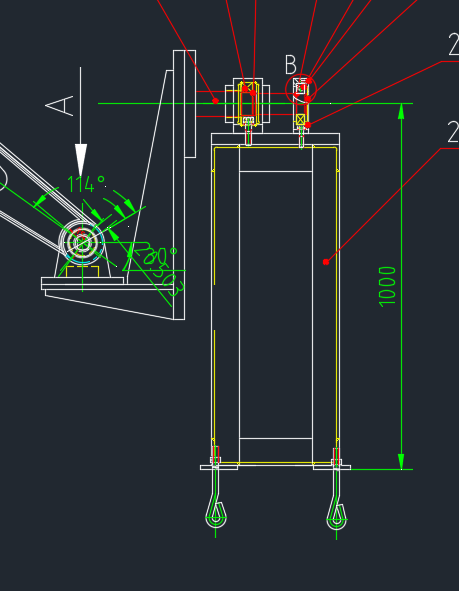Click the red leader dot left of the yellow bracket
The height and width of the screenshot is (591, 459).
[215, 101]
